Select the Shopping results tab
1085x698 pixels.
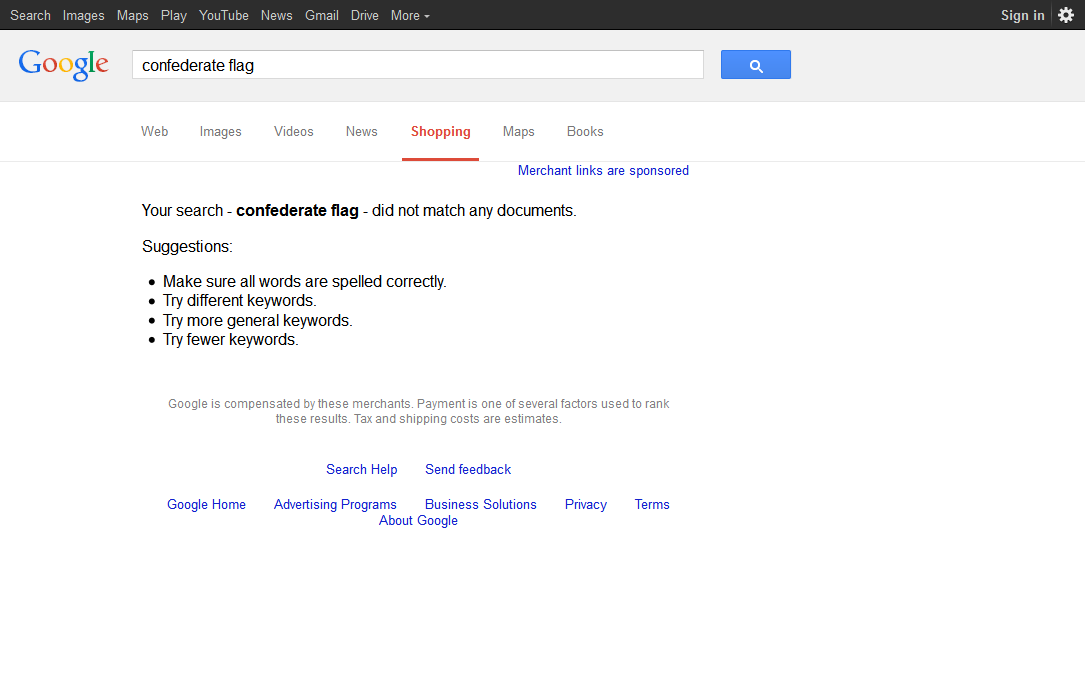441,131
